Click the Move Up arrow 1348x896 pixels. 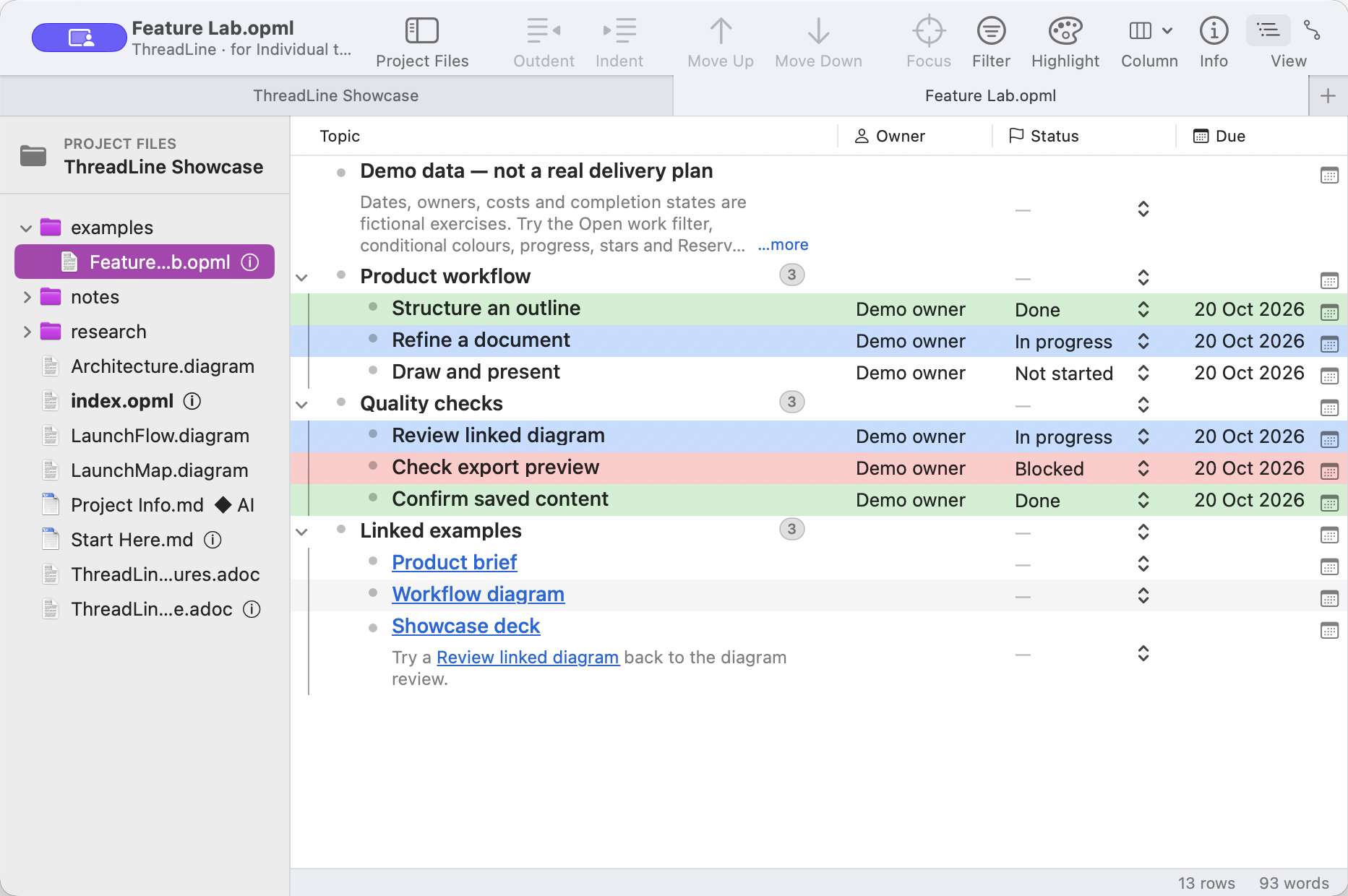coord(721,31)
